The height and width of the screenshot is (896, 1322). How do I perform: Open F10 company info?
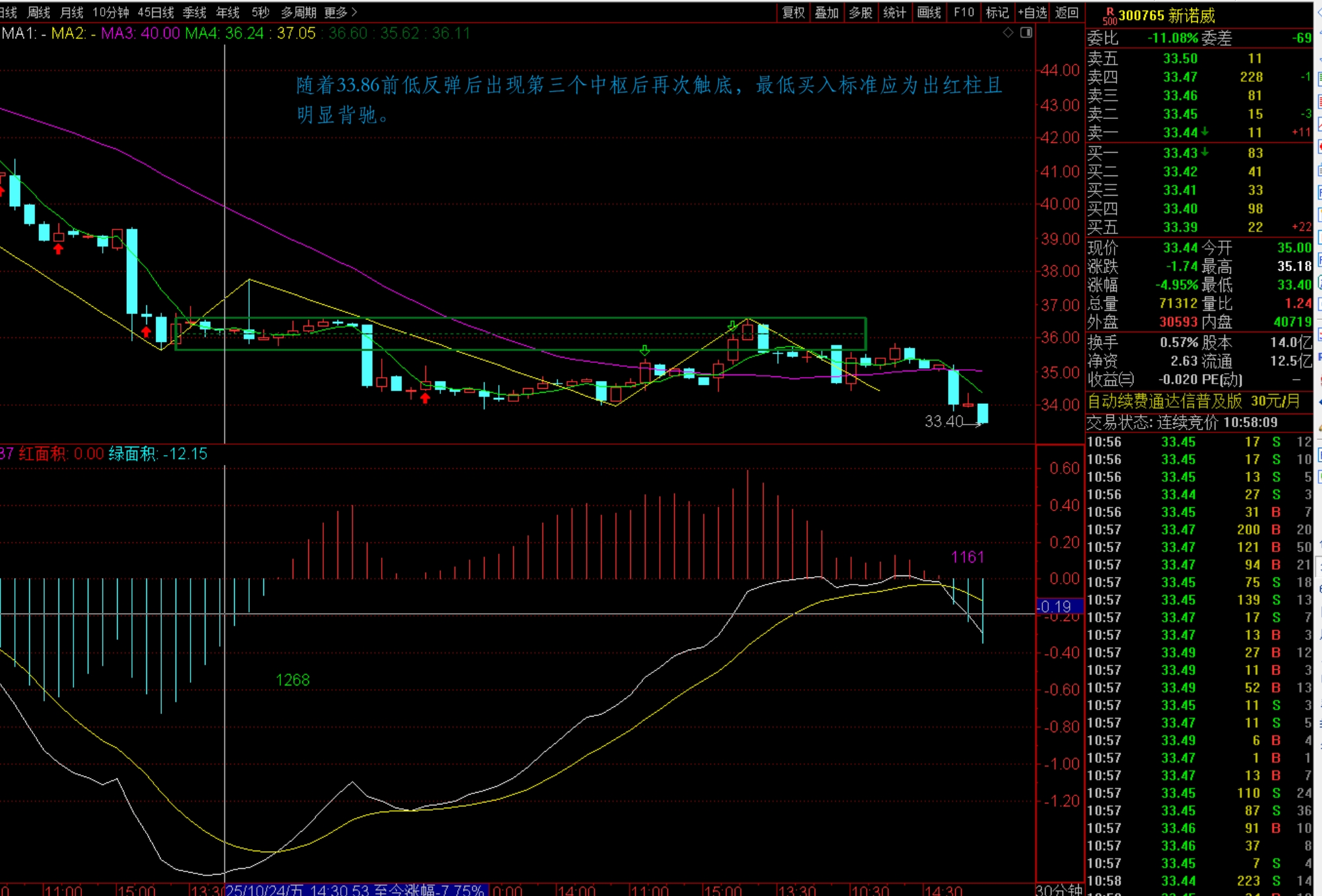pos(964,12)
